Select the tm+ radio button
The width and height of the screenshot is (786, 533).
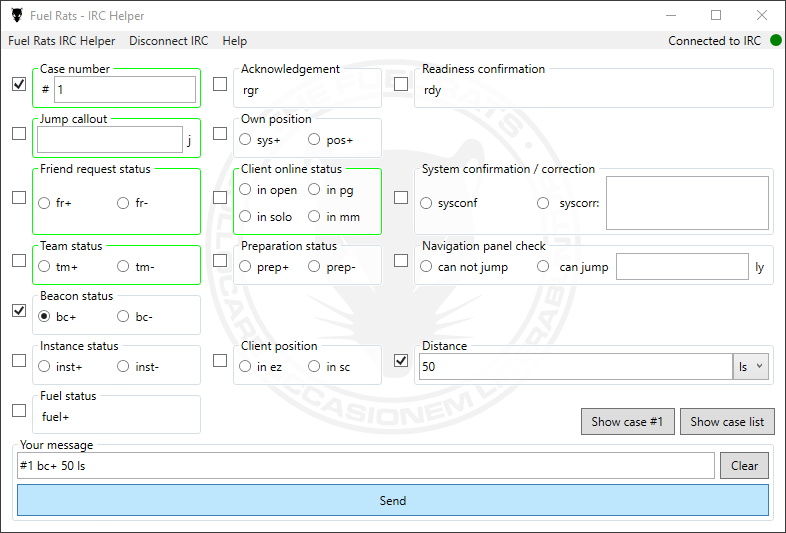(x=44, y=266)
